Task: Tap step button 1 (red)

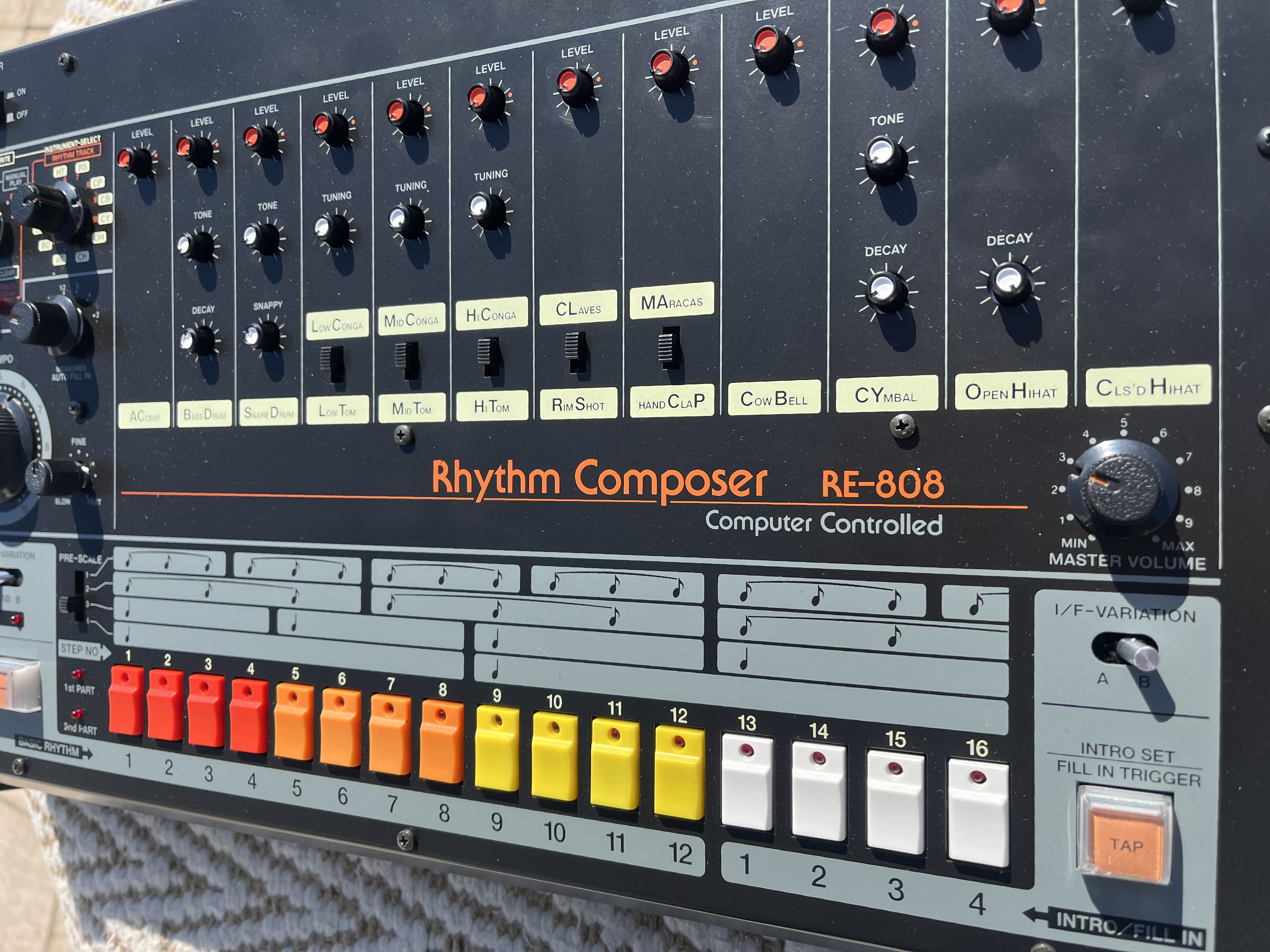Action: [126, 700]
